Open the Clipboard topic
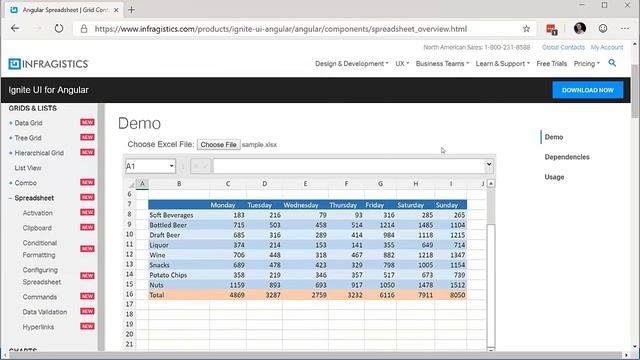This screenshot has width=640, height=360. (x=37, y=228)
